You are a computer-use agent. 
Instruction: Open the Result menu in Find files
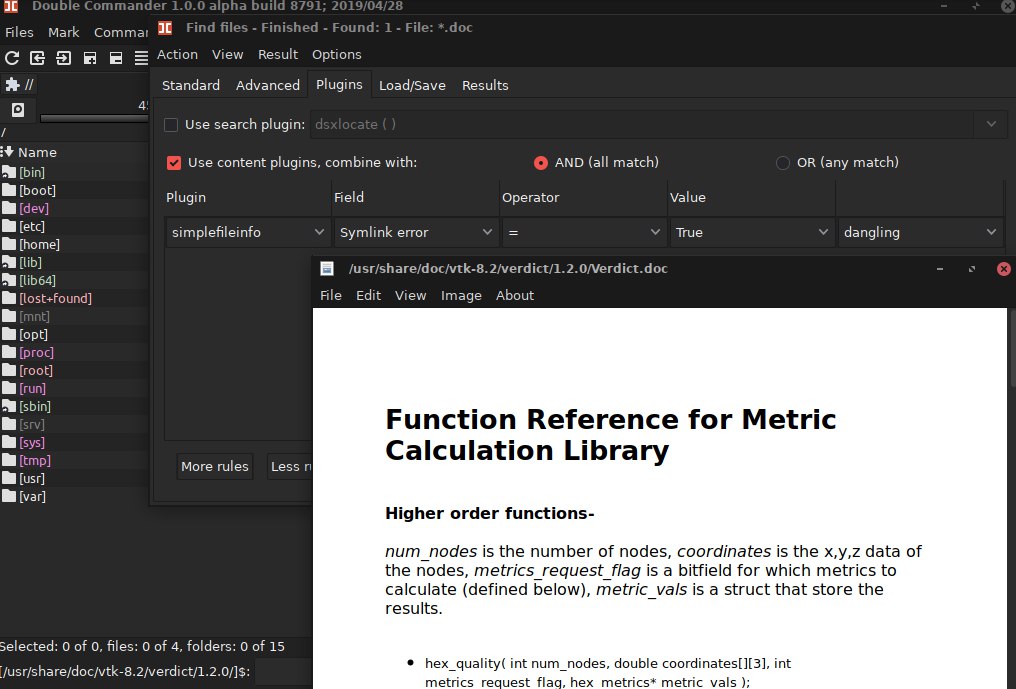pyautogui.click(x=278, y=54)
